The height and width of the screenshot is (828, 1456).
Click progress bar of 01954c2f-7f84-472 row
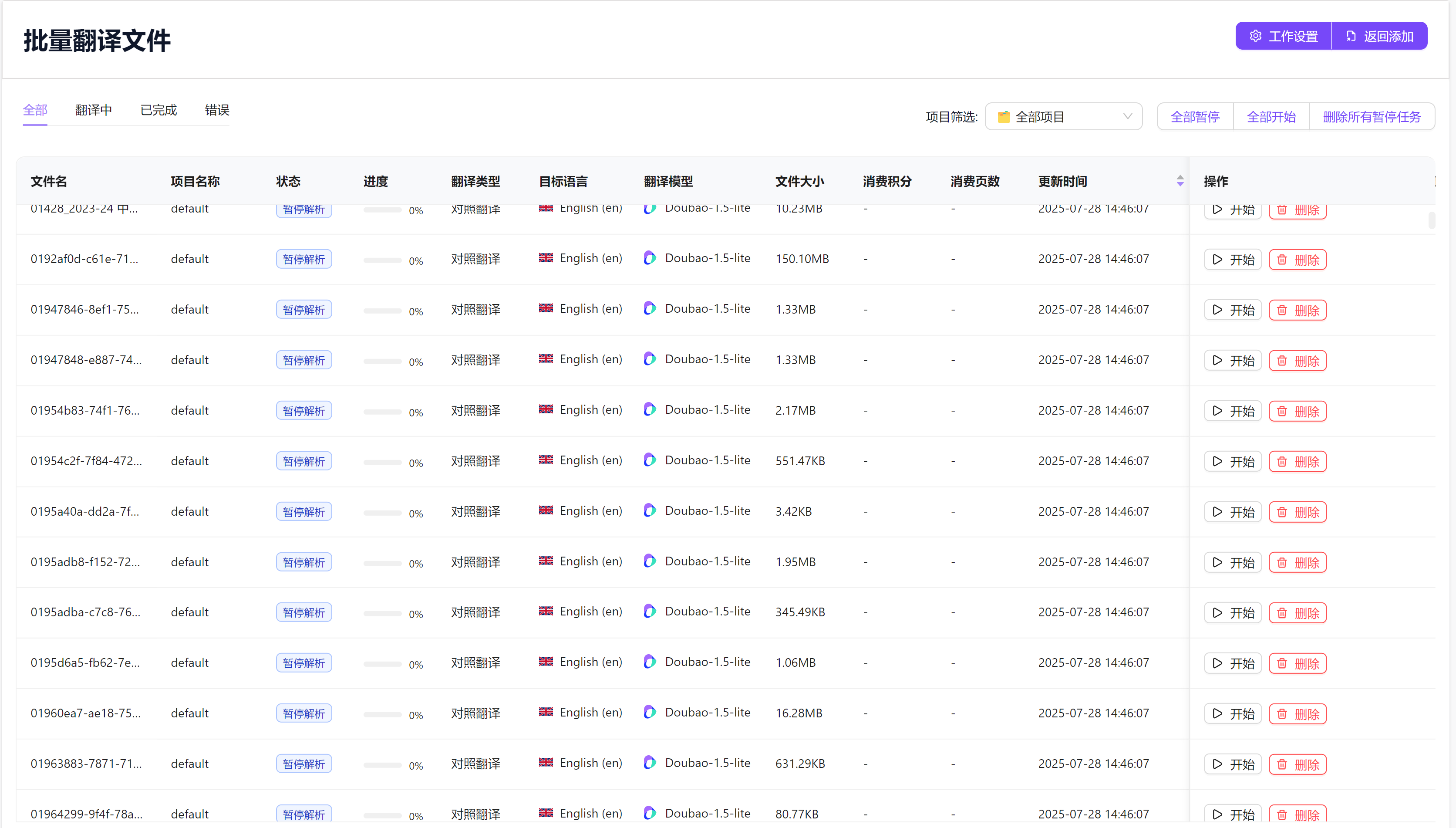pyautogui.click(x=382, y=462)
